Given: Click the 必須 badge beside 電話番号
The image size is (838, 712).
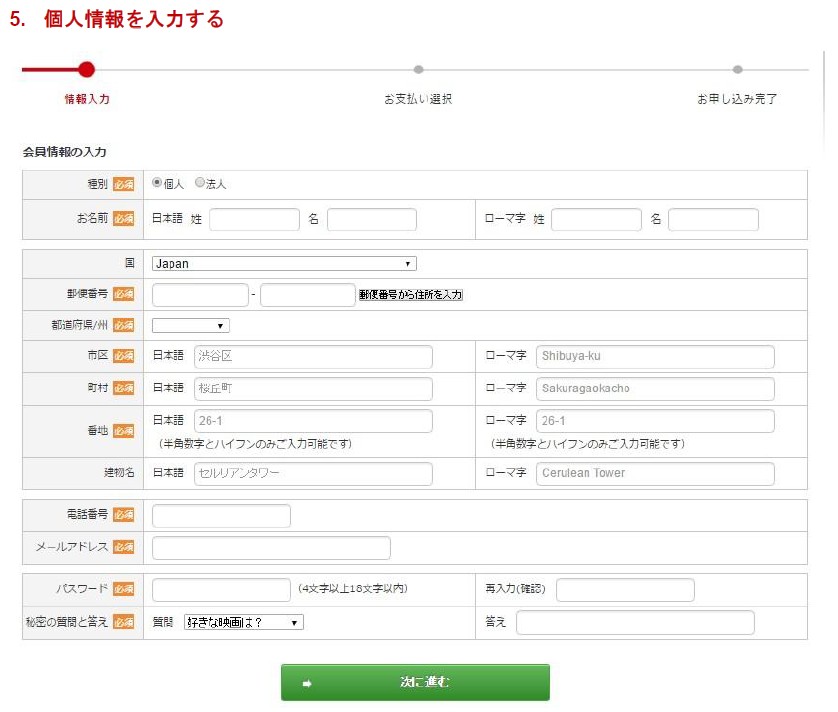Looking at the screenshot, I should point(123,515).
